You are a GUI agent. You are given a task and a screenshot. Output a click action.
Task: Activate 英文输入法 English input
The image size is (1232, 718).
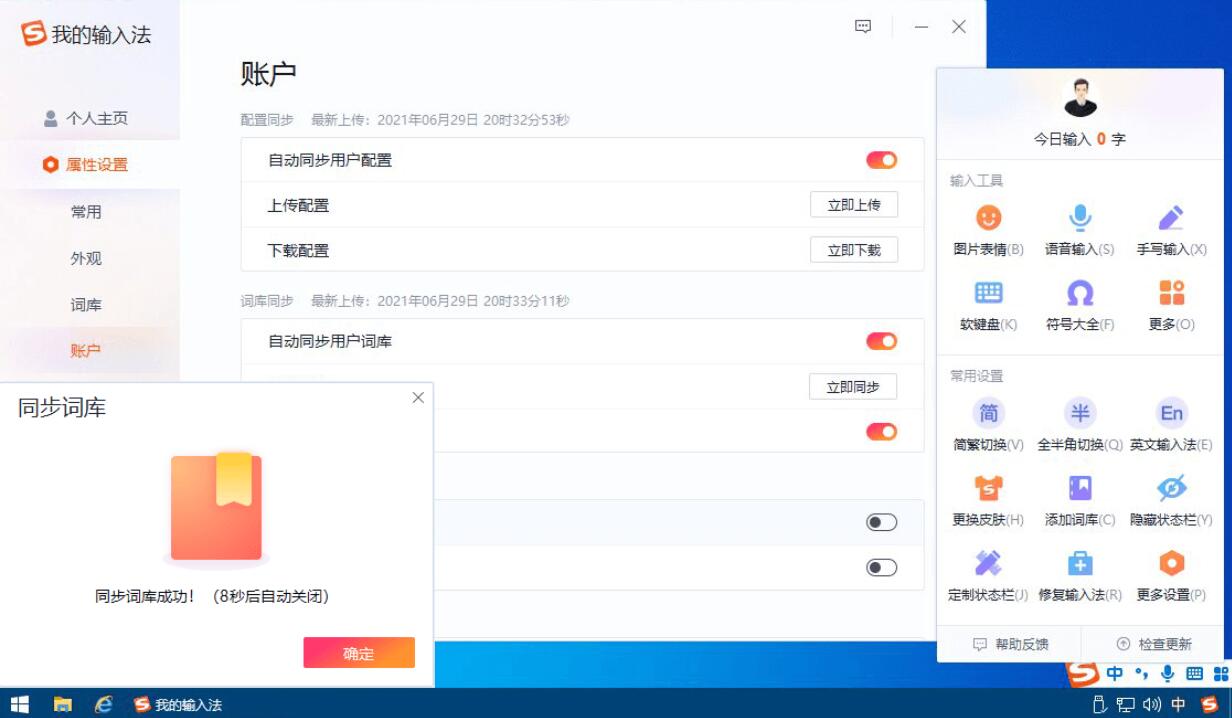[1171, 425]
